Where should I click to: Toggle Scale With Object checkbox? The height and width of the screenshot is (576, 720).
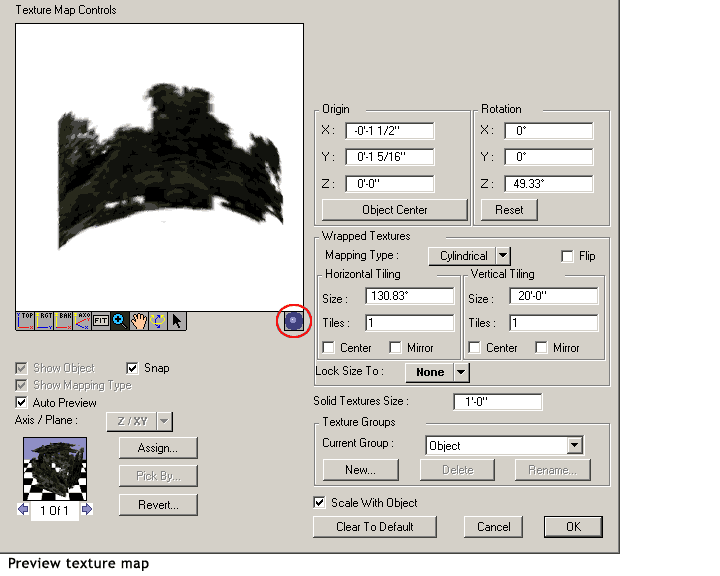tap(319, 502)
